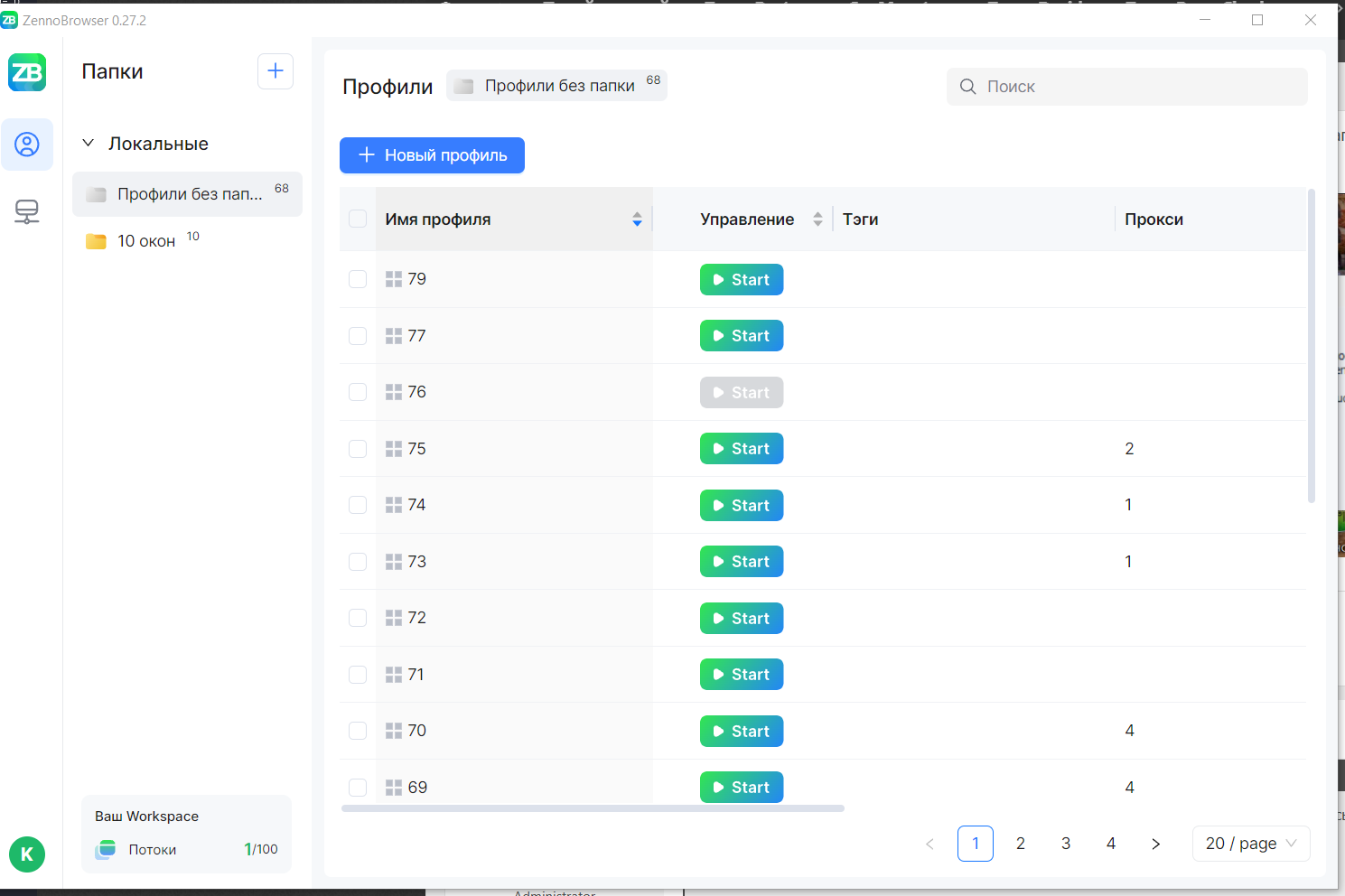Open the Ваш Workspace panel
The image size is (1345, 896).
(186, 834)
